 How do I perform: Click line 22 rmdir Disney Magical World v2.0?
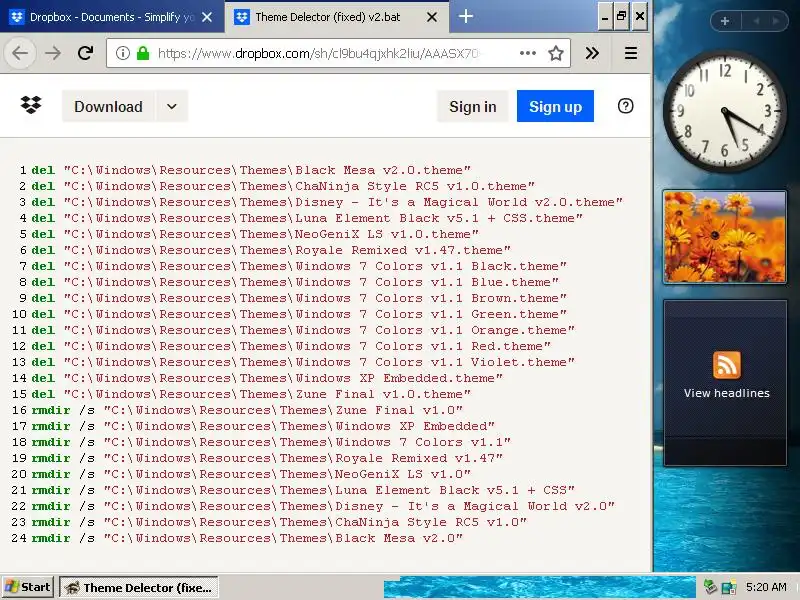click(x=323, y=506)
